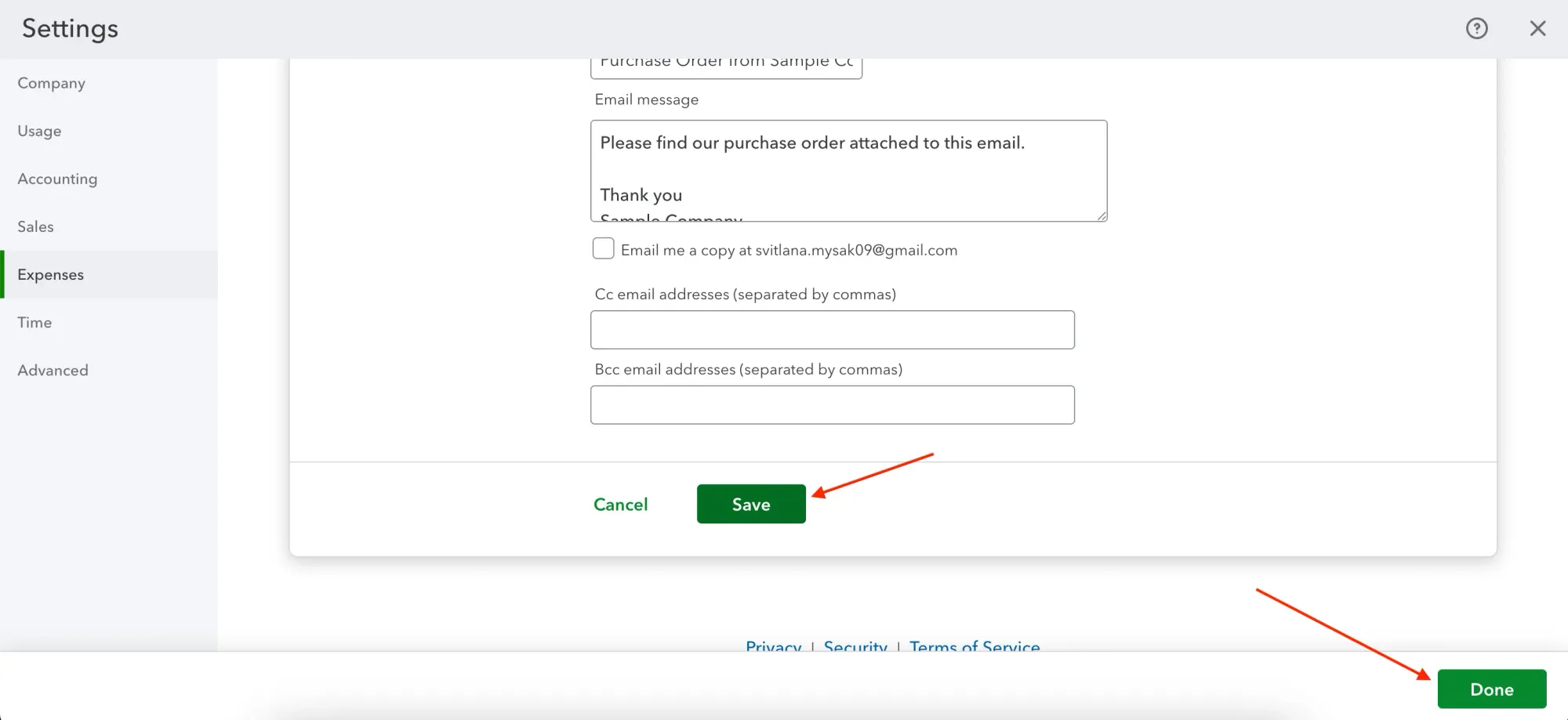Screen dimensions: 1568x720
Task: Select the Expenses settings section
Action: (50, 274)
